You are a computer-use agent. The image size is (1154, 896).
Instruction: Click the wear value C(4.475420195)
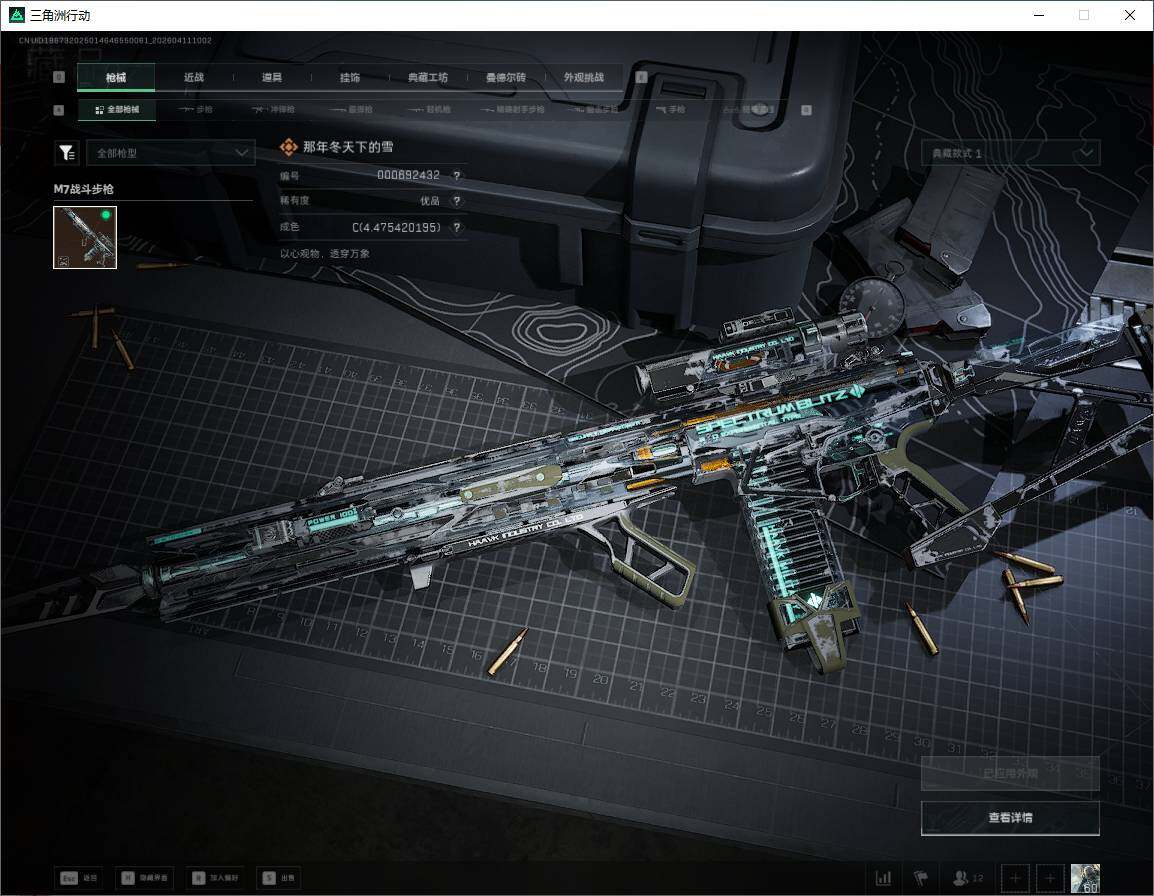[397, 227]
